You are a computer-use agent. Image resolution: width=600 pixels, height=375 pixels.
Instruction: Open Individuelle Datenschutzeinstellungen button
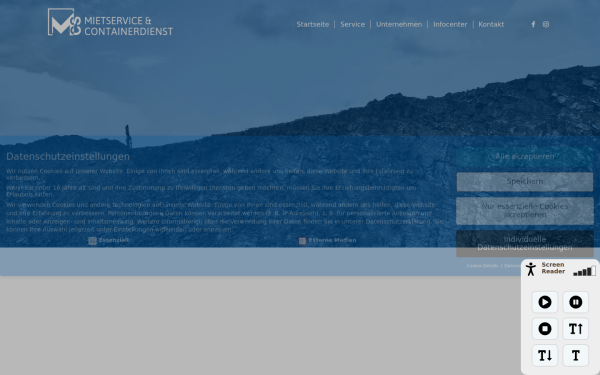[x=525, y=243]
